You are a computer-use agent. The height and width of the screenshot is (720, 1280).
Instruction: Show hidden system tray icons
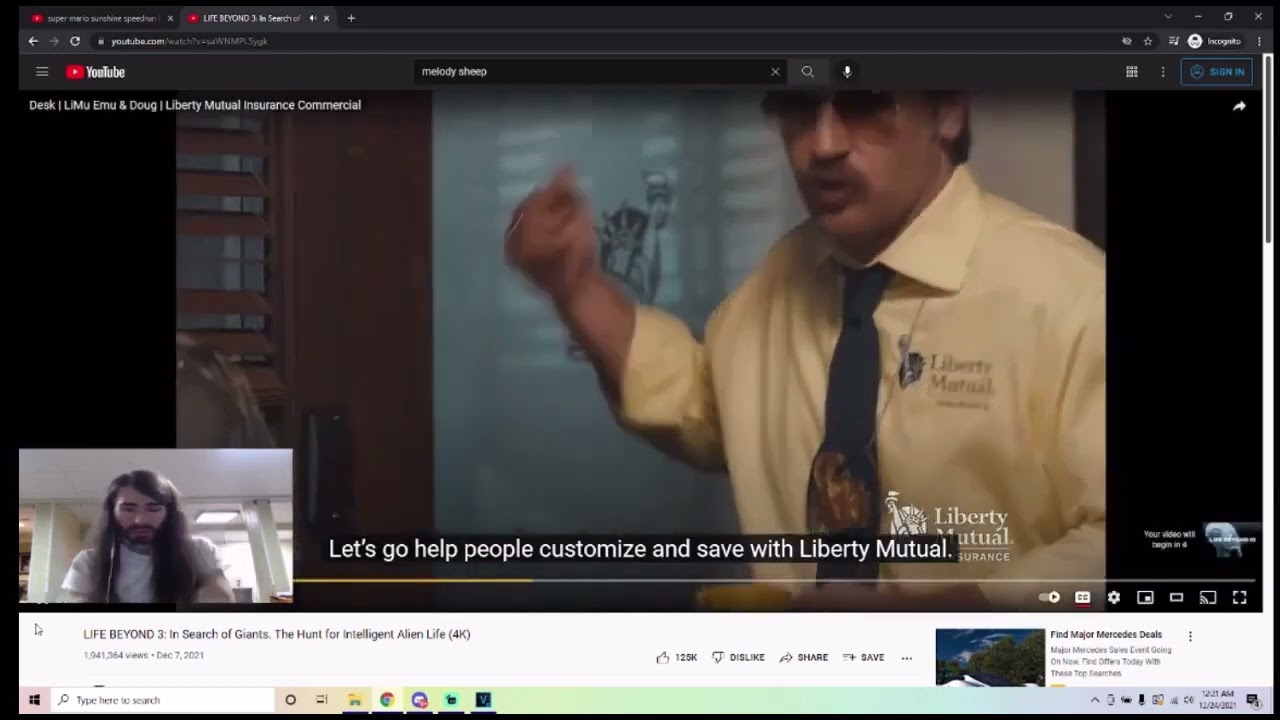click(x=1095, y=700)
